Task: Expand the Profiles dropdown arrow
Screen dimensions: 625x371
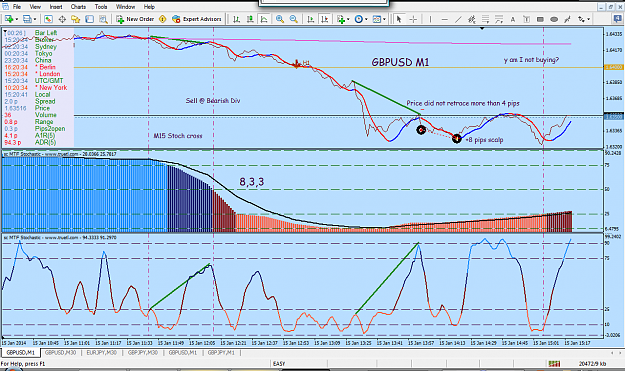Action: pyautogui.click(x=35, y=19)
